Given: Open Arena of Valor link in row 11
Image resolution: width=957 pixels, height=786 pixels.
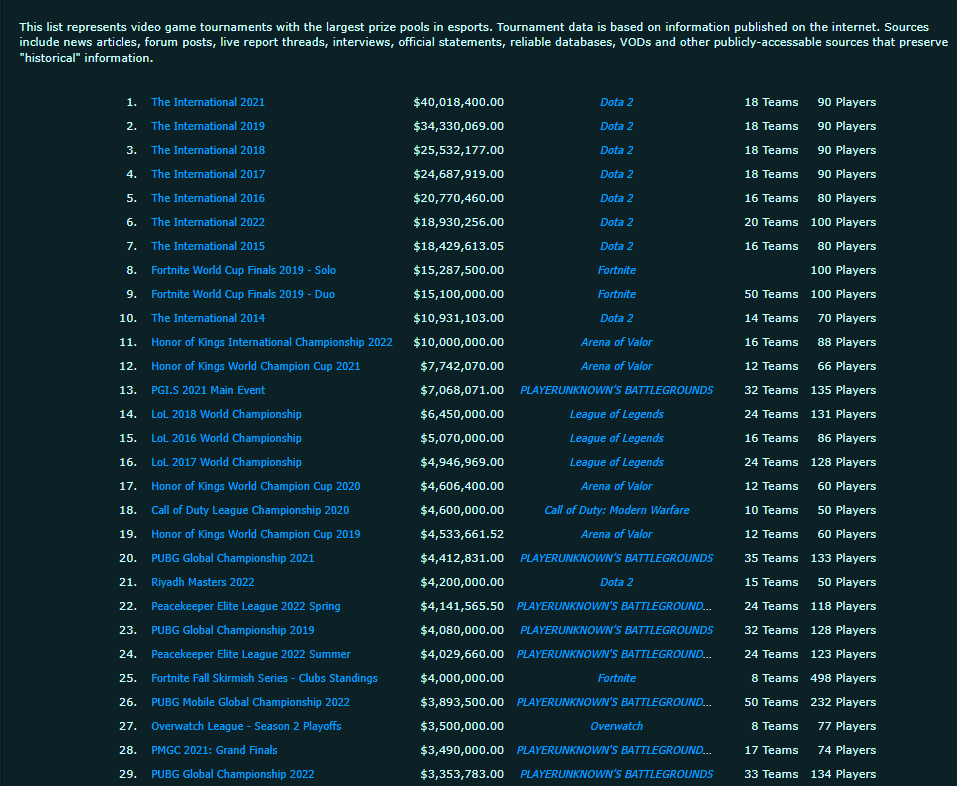Looking at the screenshot, I should pyautogui.click(x=616, y=342).
